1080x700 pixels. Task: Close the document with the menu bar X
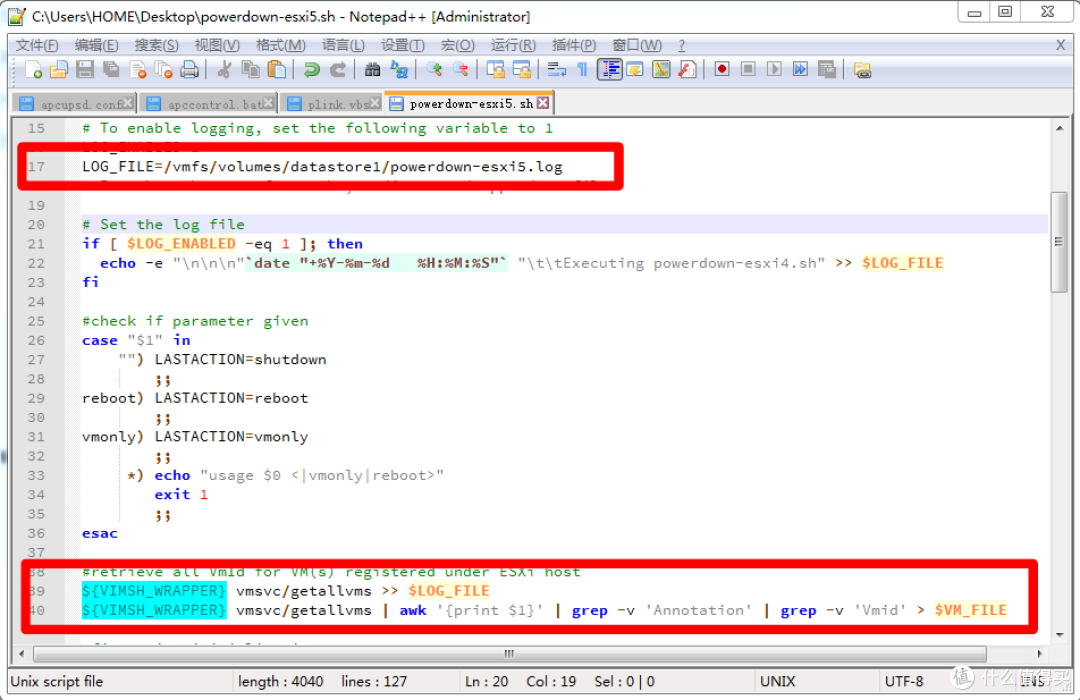pyautogui.click(x=1061, y=45)
